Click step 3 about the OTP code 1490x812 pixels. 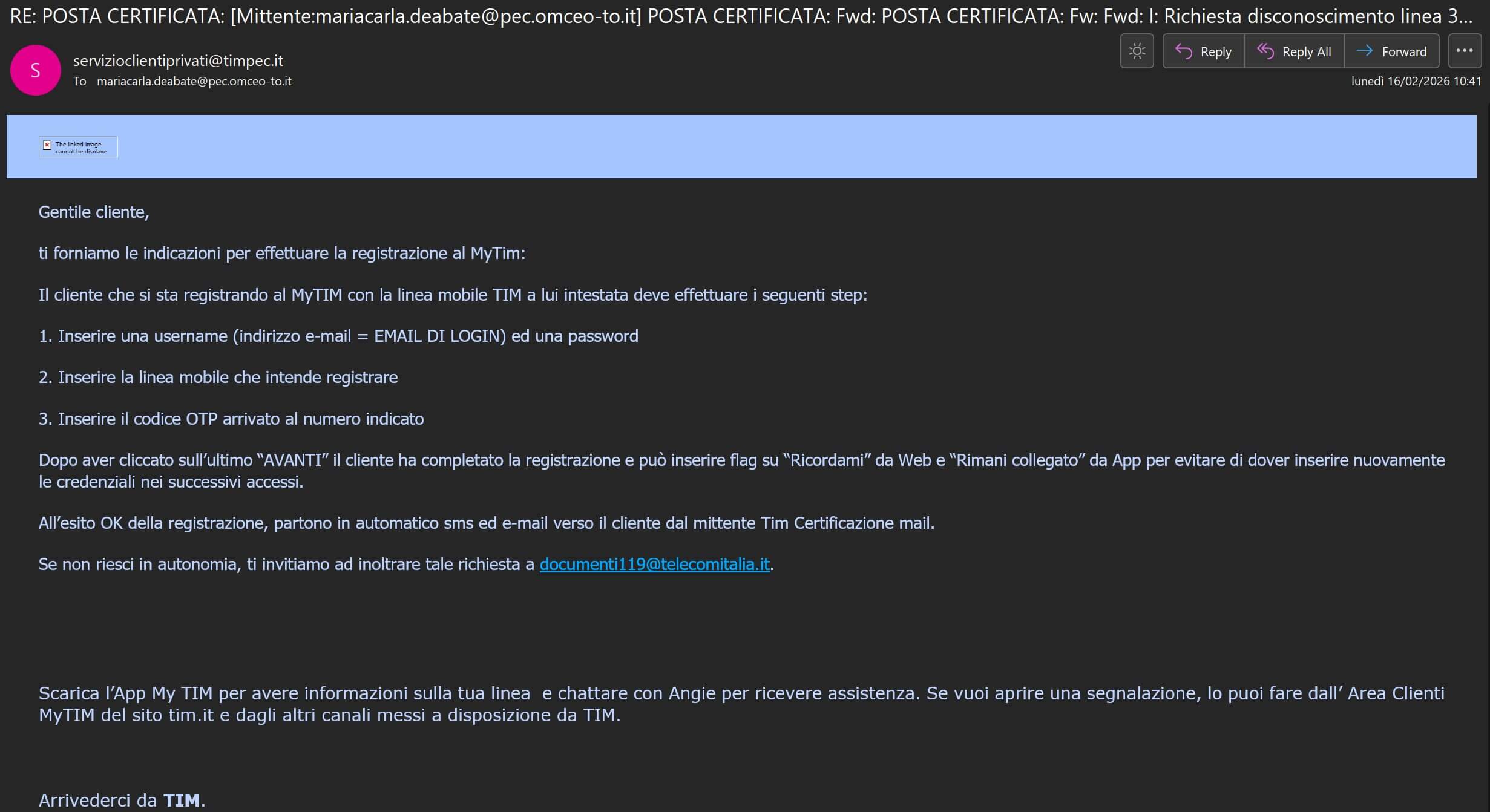click(231, 419)
